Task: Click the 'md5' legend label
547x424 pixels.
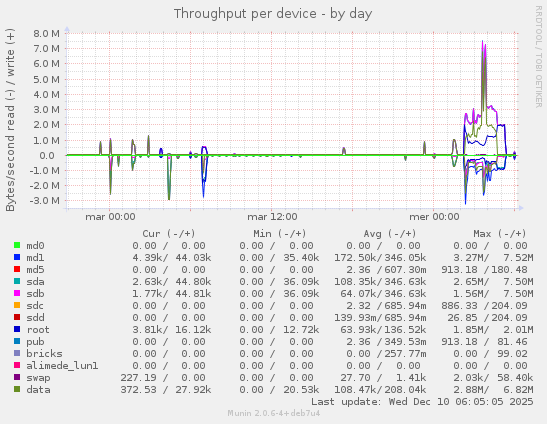Action: point(35,270)
